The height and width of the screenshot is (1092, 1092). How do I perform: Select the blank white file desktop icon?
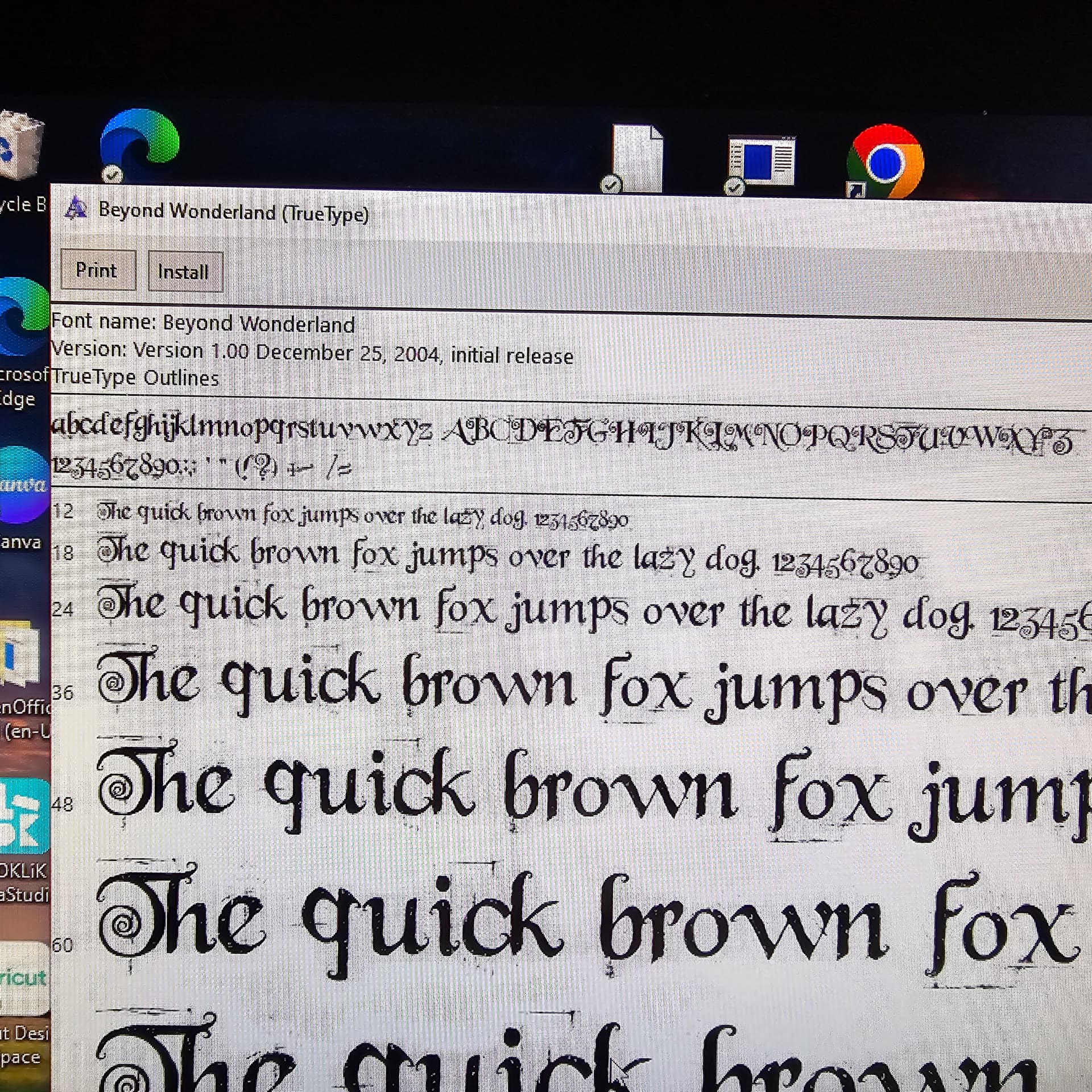[x=637, y=159]
